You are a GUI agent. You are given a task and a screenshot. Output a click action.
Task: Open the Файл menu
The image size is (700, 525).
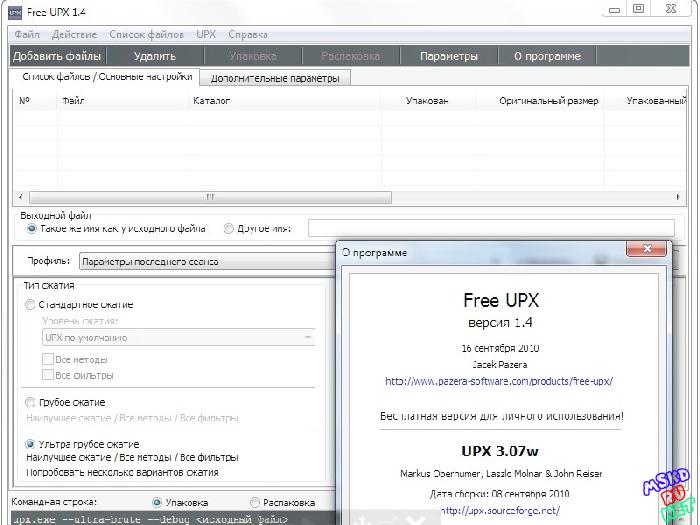27,34
